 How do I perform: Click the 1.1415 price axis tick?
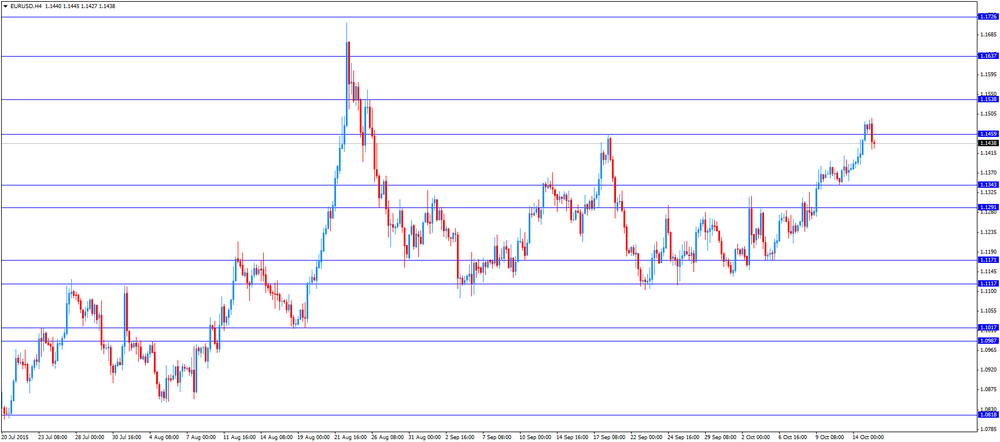(987, 153)
